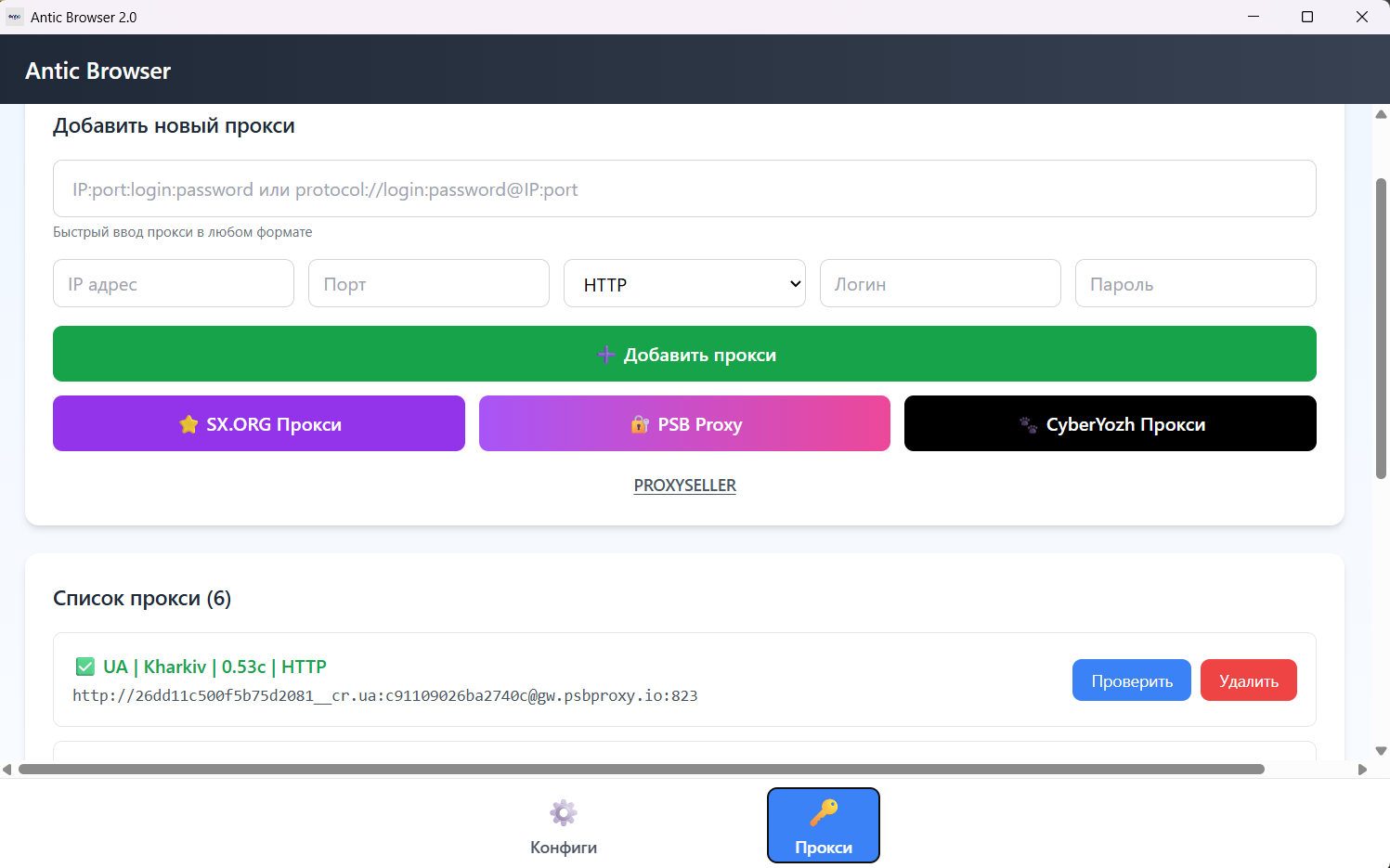Image resolution: width=1390 pixels, height=868 pixels.
Task: Click the Antic Browser title bar app icon
Action: pos(14,17)
